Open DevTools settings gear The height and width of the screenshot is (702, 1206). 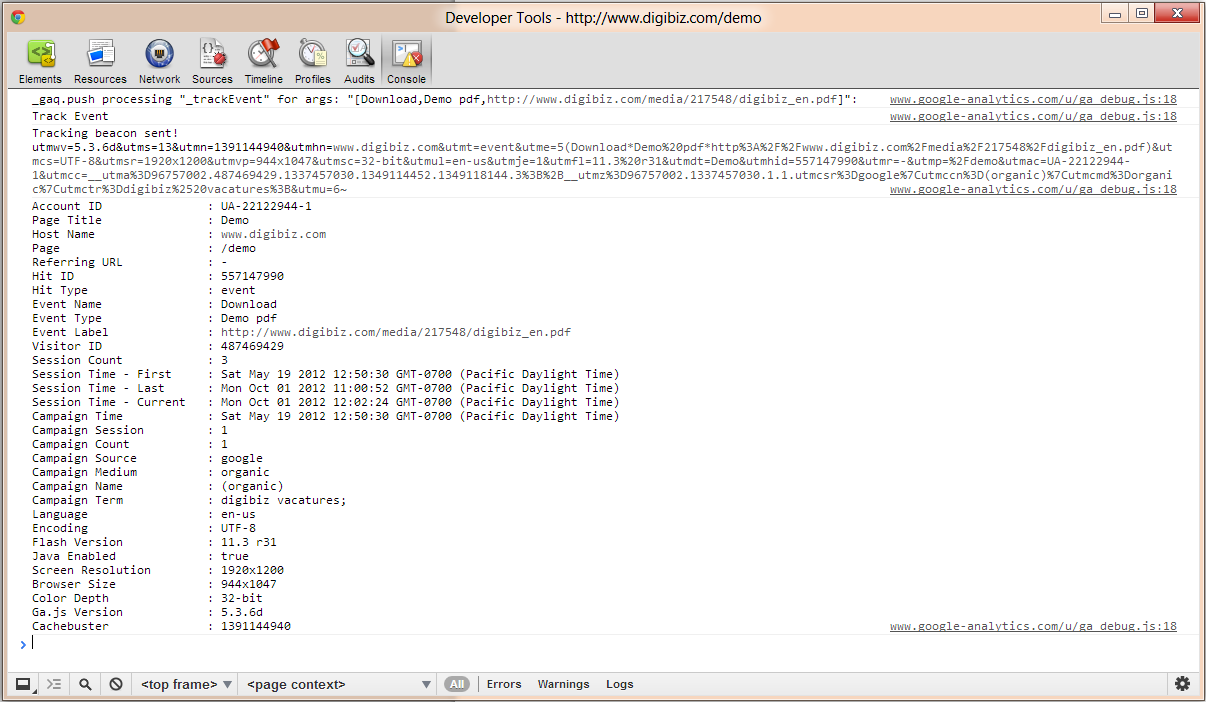point(1182,684)
